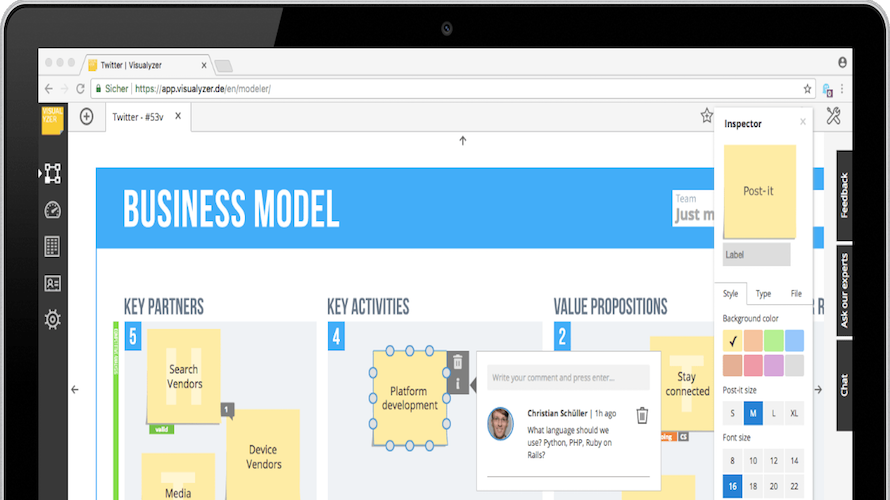Switch to the Style tab in Inspector
The width and height of the screenshot is (890, 500).
coord(731,293)
